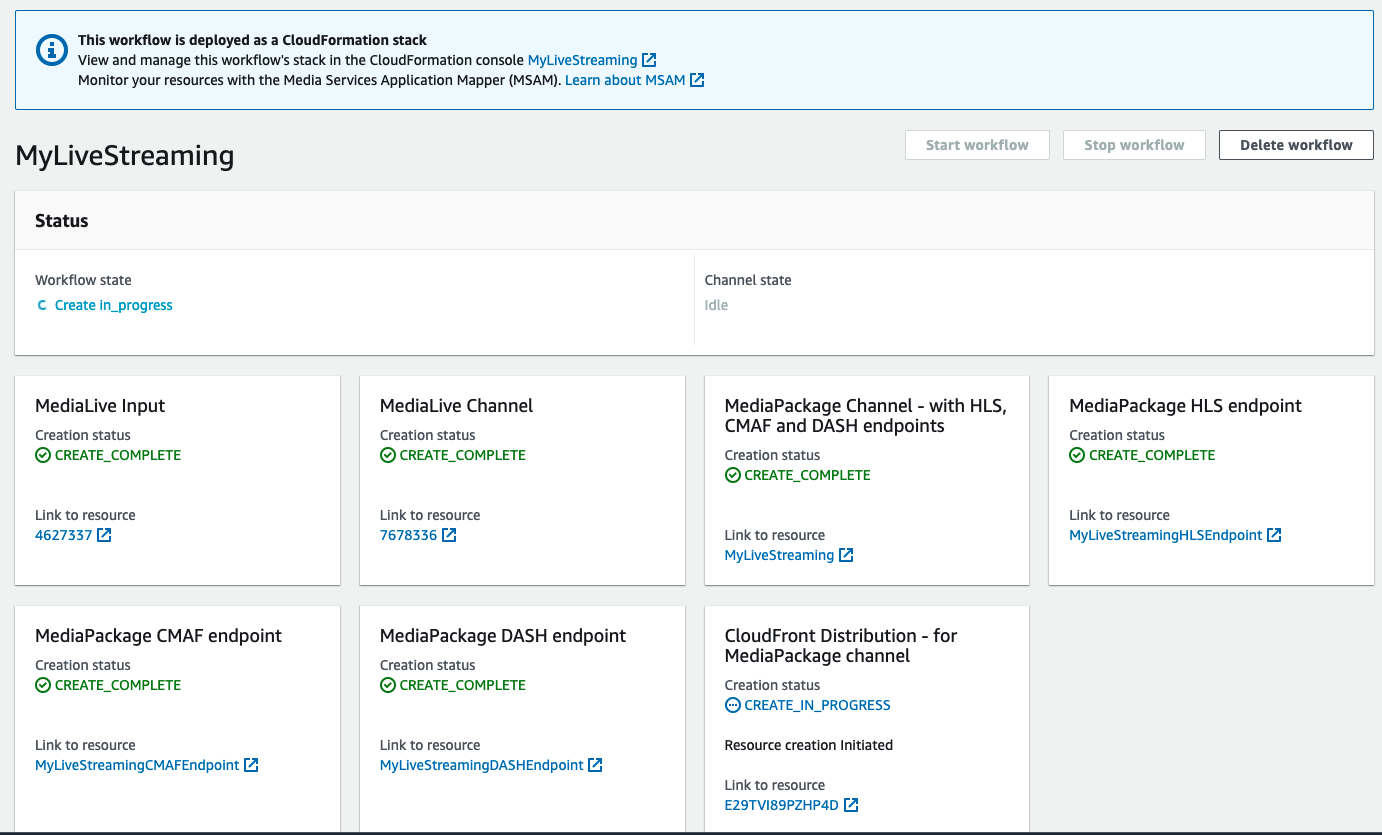Click CREATE_COMPLETE text under MediaPackage CMAF endpoint
This screenshot has width=1382, height=835.
point(118,685)
